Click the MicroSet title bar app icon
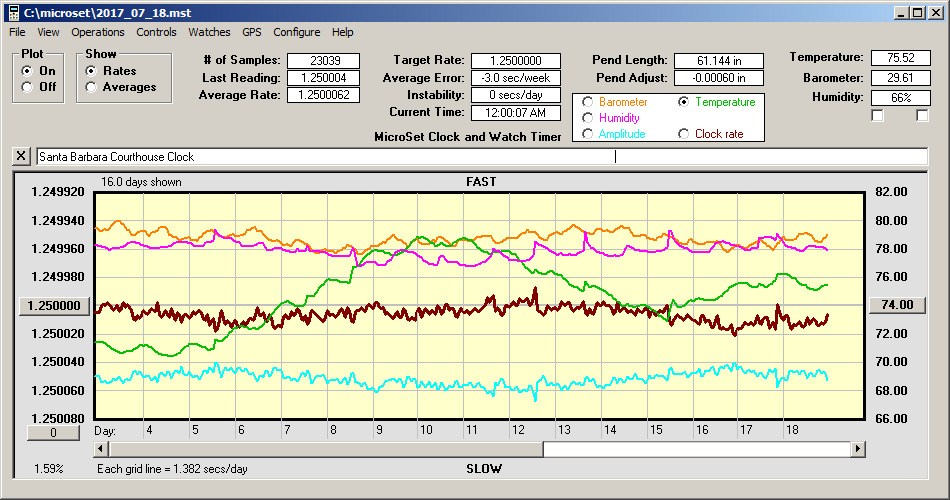 point(13,13)
